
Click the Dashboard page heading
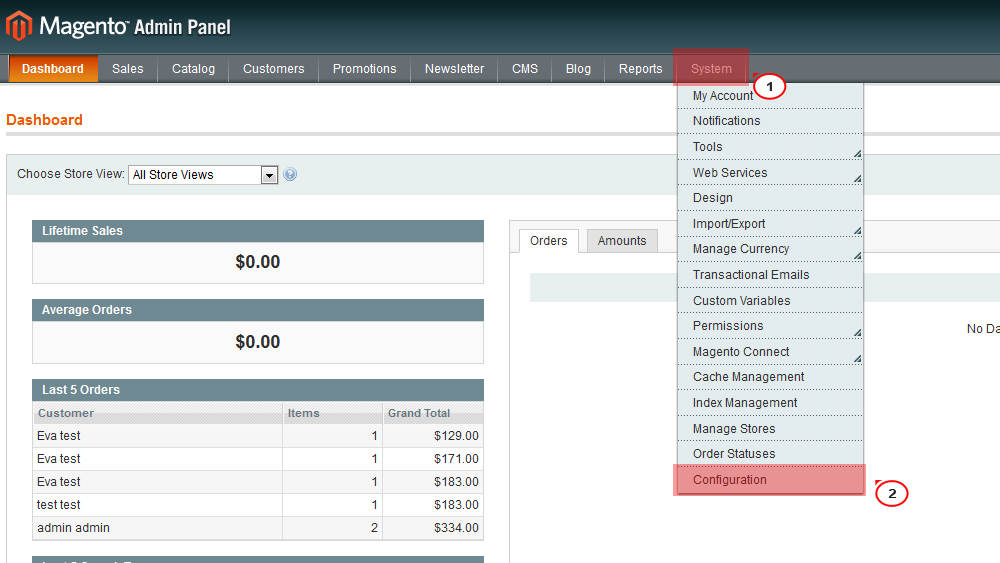click(x=44, y=120)
